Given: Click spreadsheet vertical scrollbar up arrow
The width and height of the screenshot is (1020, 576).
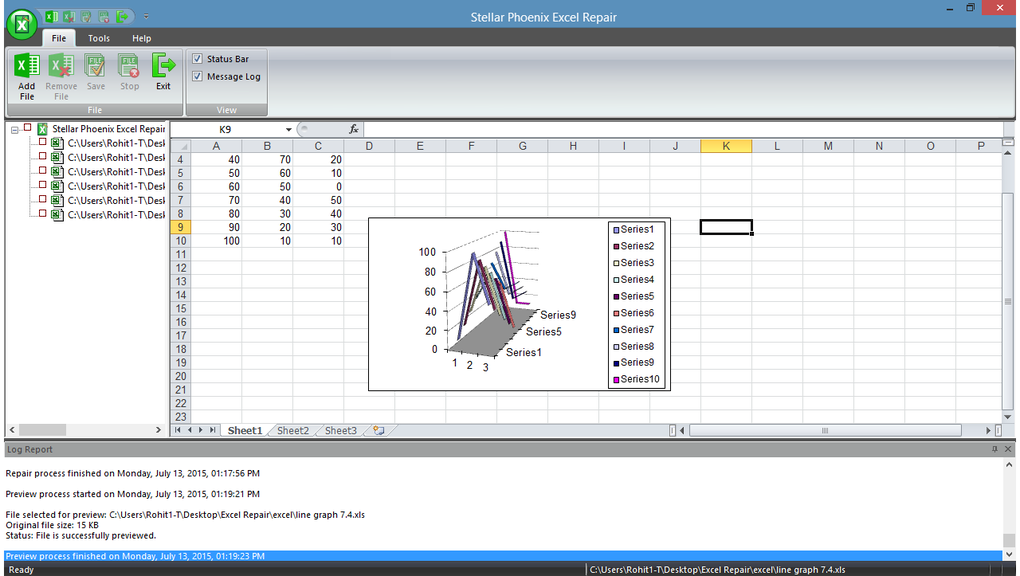Looking at the screenshot, I should tap(1008, 153).
